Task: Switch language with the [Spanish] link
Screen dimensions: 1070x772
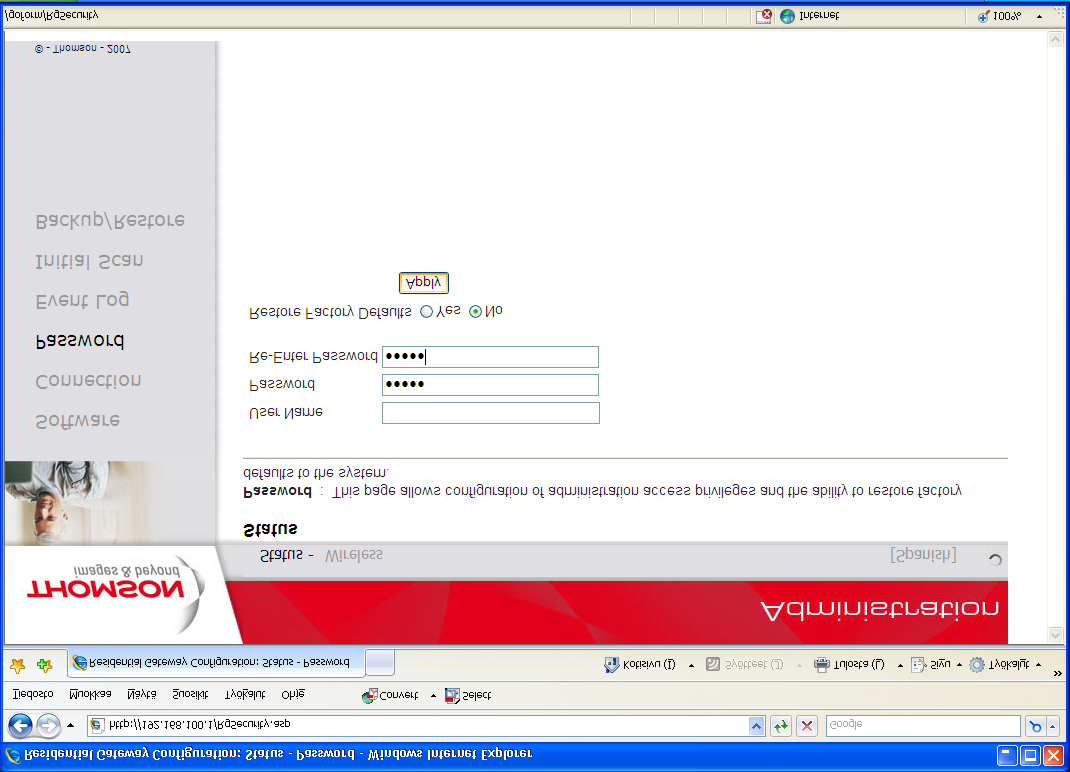Action: [923, 555]
